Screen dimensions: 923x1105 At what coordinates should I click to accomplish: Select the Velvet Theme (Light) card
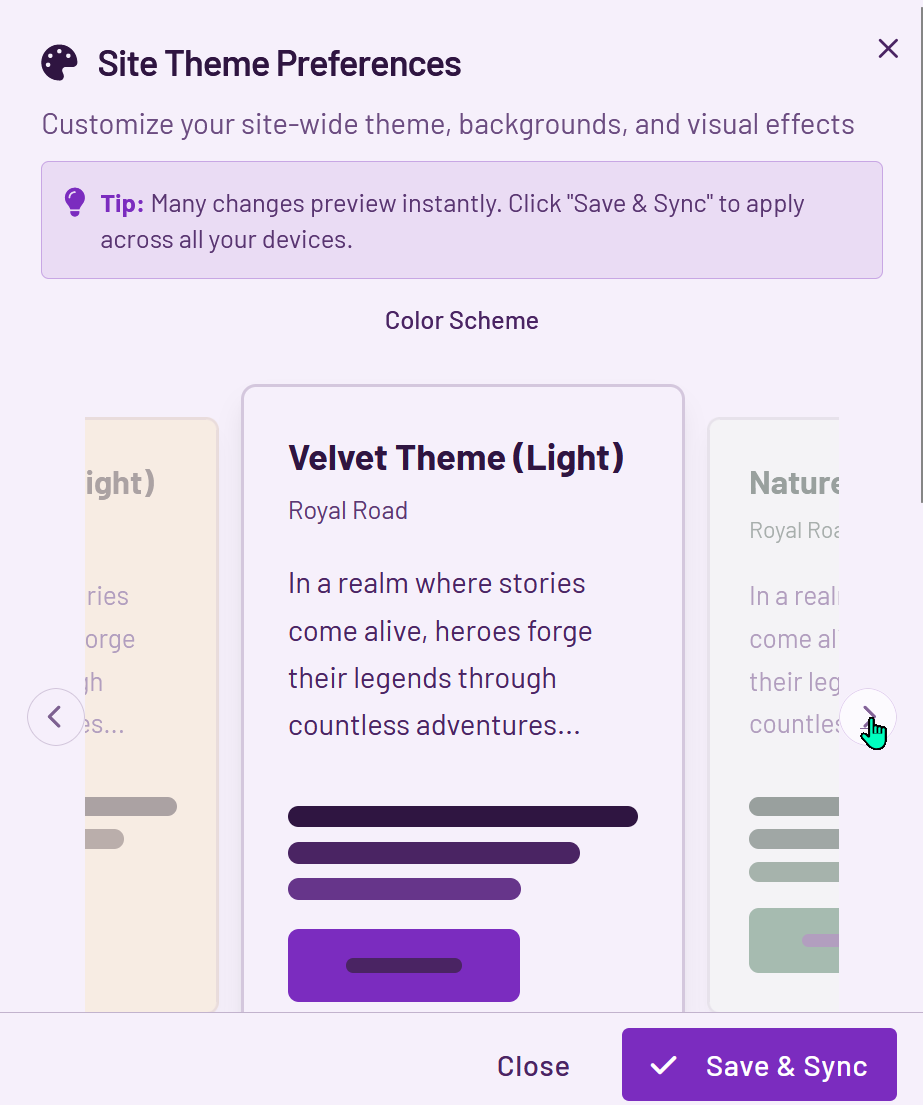pos(463,698)
